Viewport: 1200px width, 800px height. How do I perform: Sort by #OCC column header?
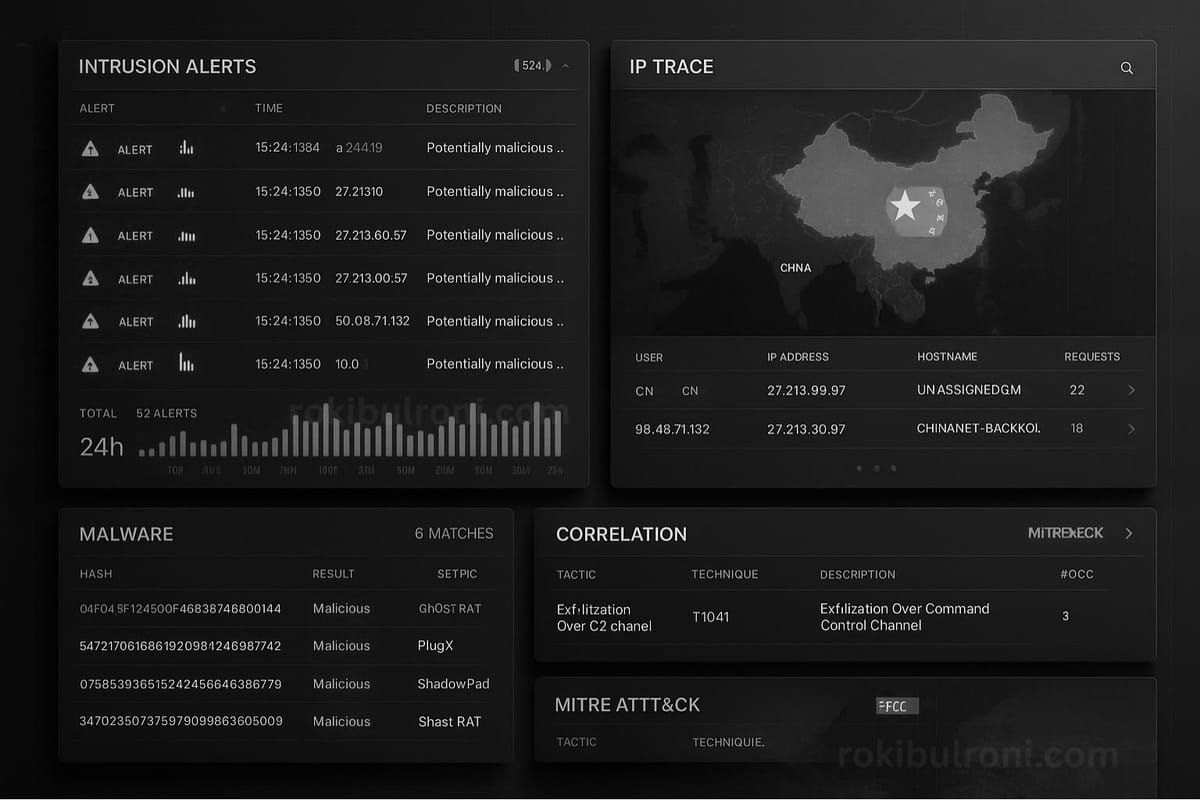click(x=1077, y=574)
